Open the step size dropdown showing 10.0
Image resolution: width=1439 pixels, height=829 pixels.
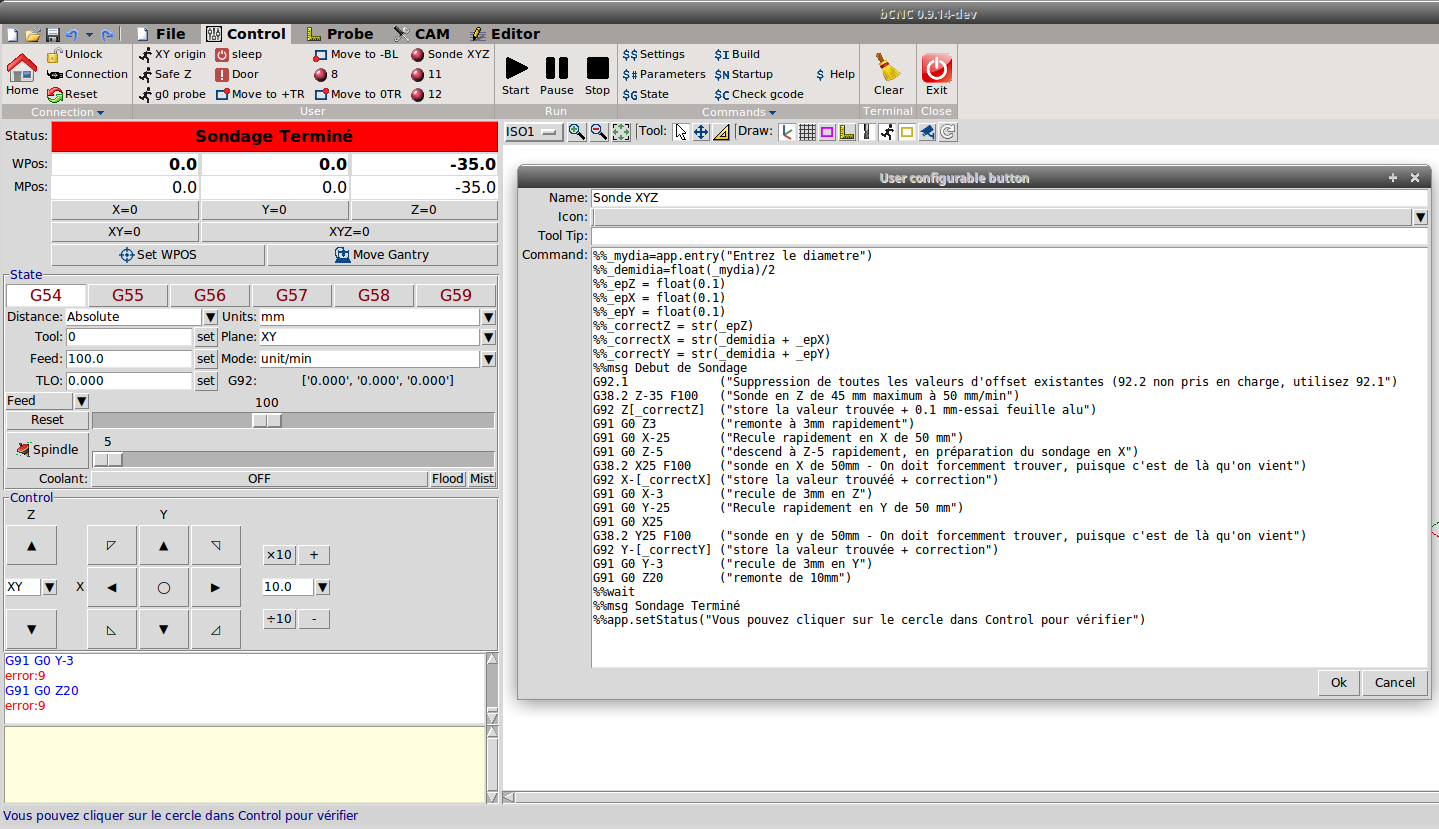click(x=321, y=587)
